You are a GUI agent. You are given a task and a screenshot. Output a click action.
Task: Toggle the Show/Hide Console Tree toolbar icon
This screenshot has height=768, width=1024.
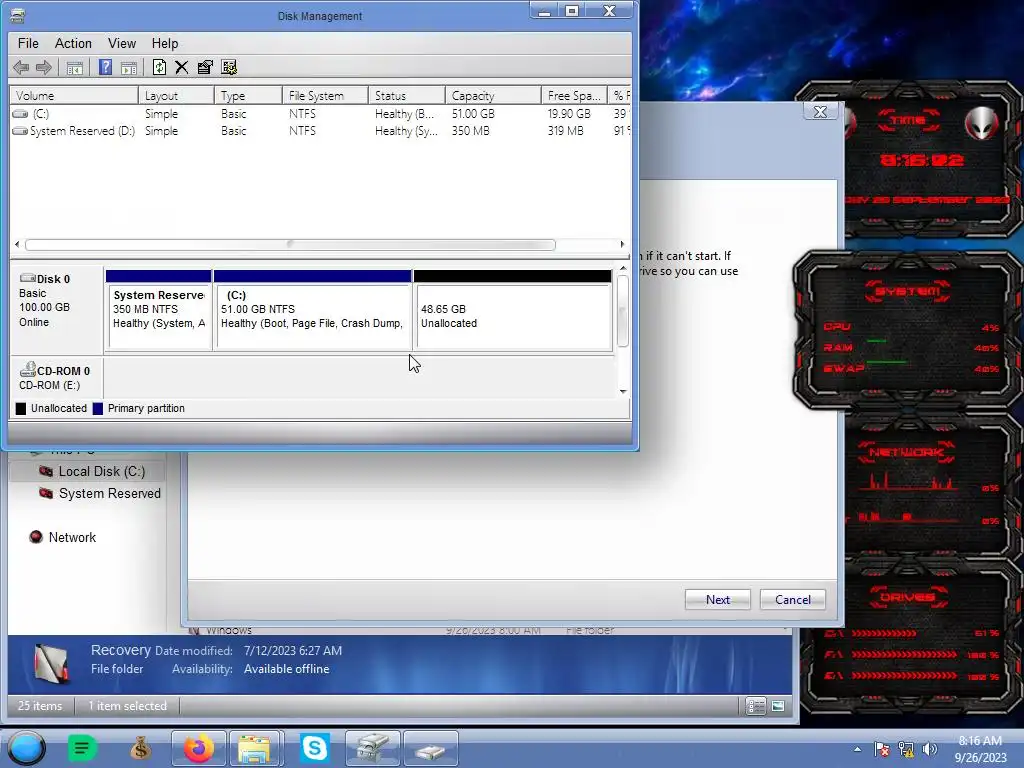pyautogui.click(x=74, y=67)
